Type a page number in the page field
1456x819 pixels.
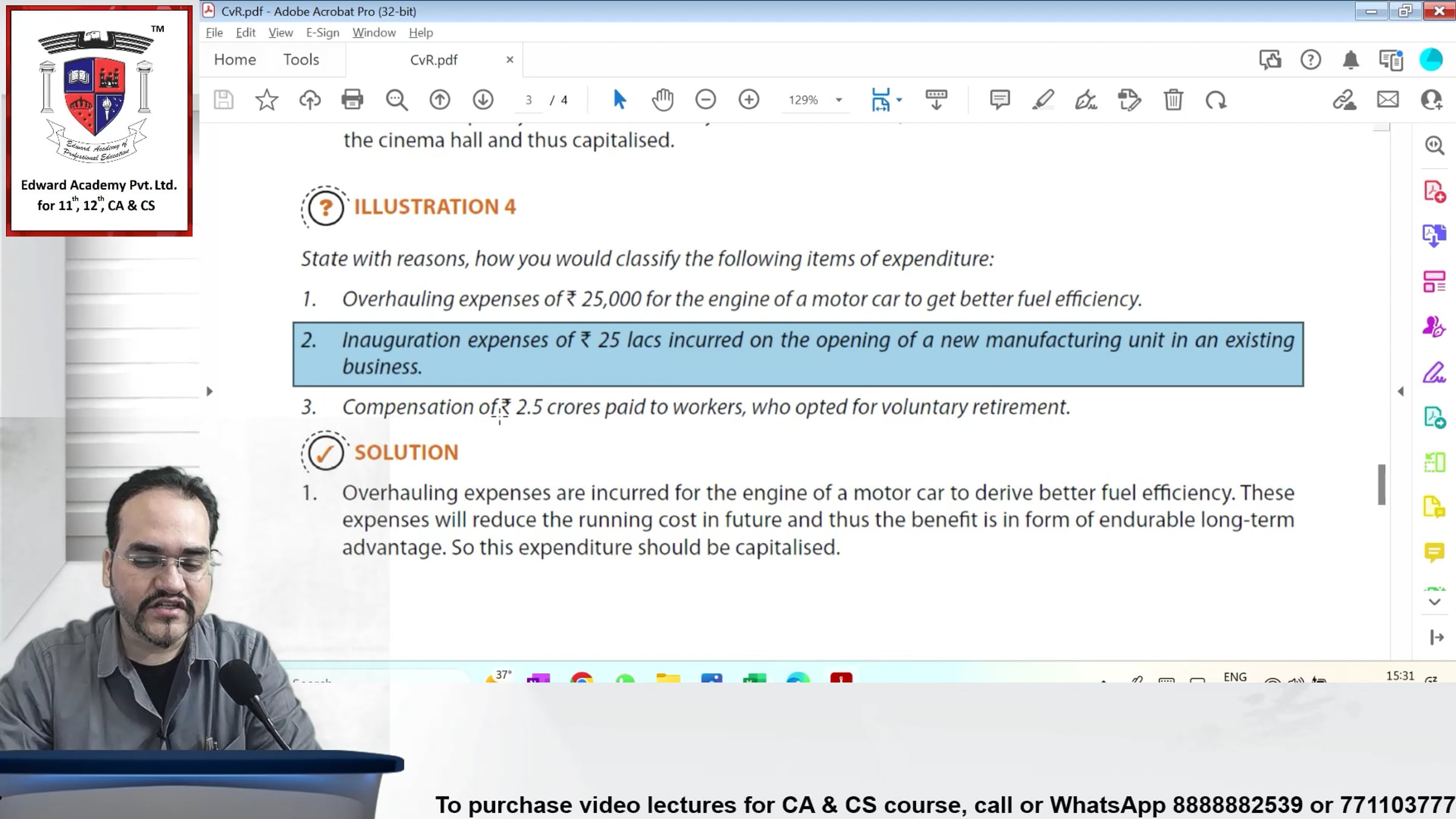click(528, 99)
